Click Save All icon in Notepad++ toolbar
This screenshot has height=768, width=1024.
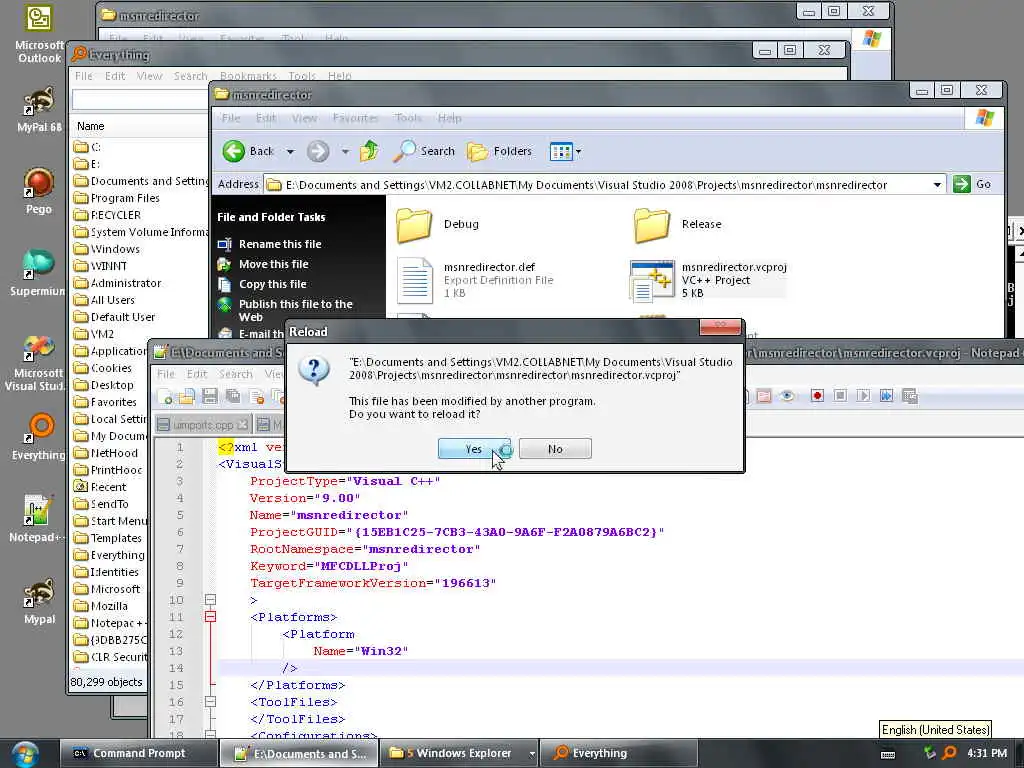point(232,396)
